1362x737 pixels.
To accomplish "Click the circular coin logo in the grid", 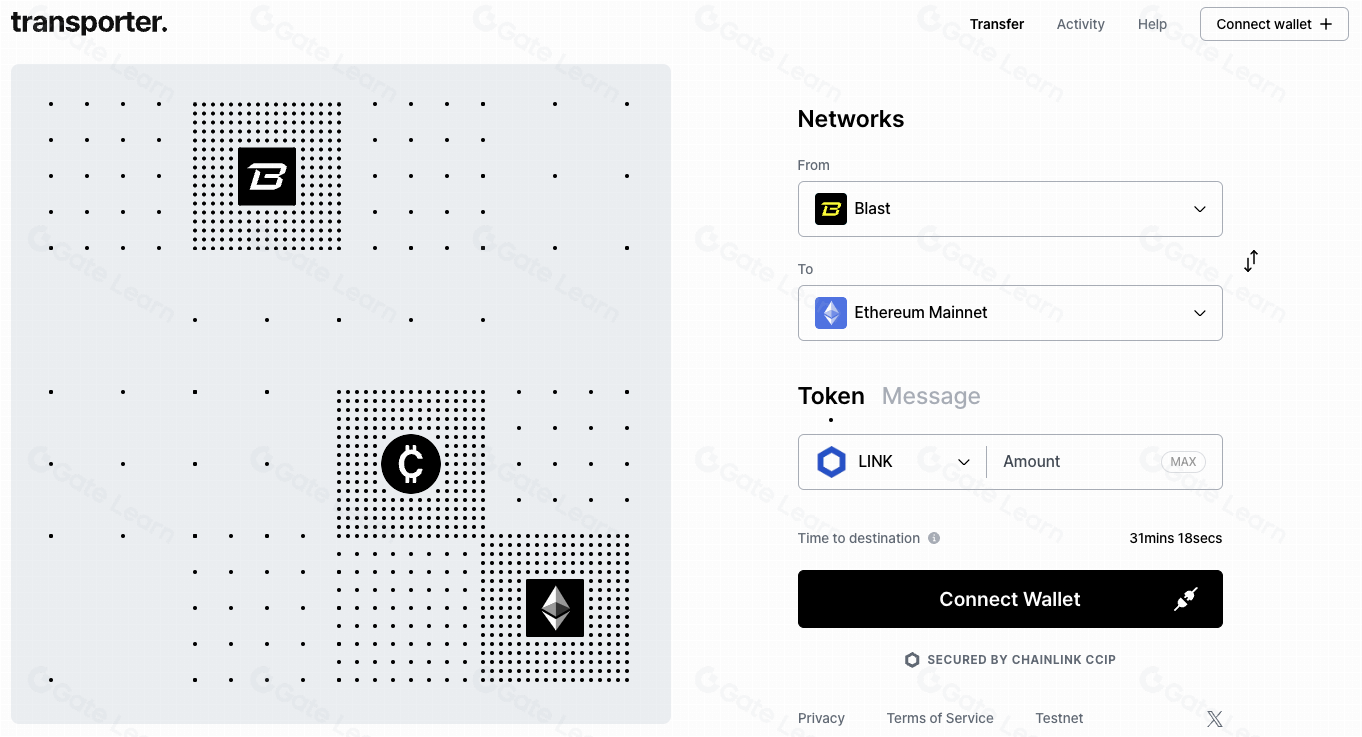I will pyautogui.click(x=411, y=464).
